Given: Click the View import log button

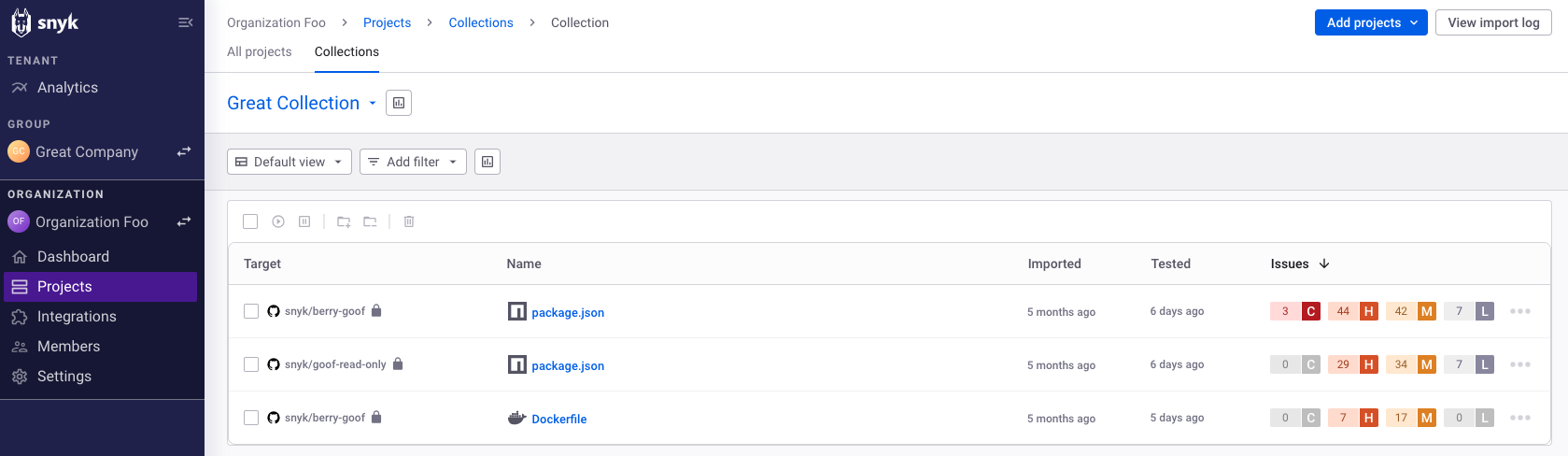Looking at the screenshot, I should [x=1493, y=22].
